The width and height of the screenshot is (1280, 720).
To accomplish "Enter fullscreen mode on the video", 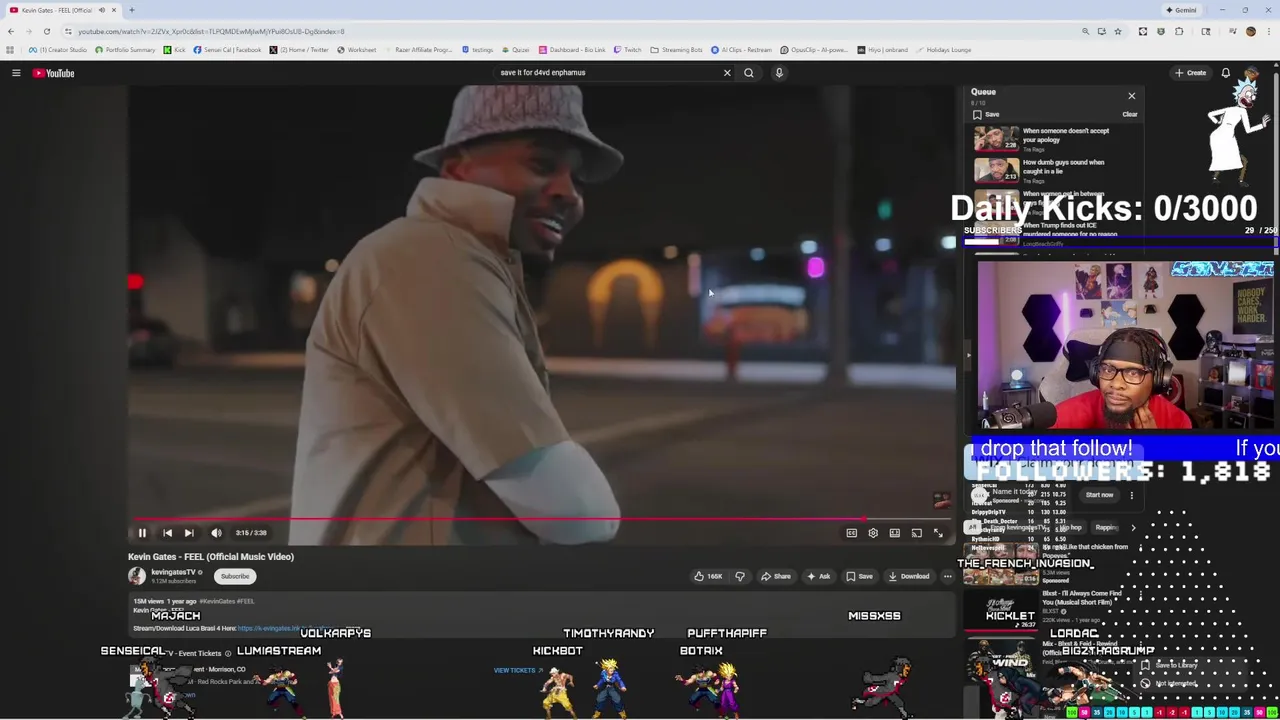I will 938,533.
